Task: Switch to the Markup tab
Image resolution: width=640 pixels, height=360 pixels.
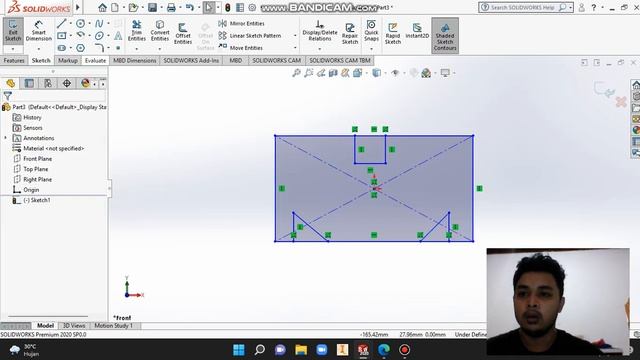Action: 67,60
